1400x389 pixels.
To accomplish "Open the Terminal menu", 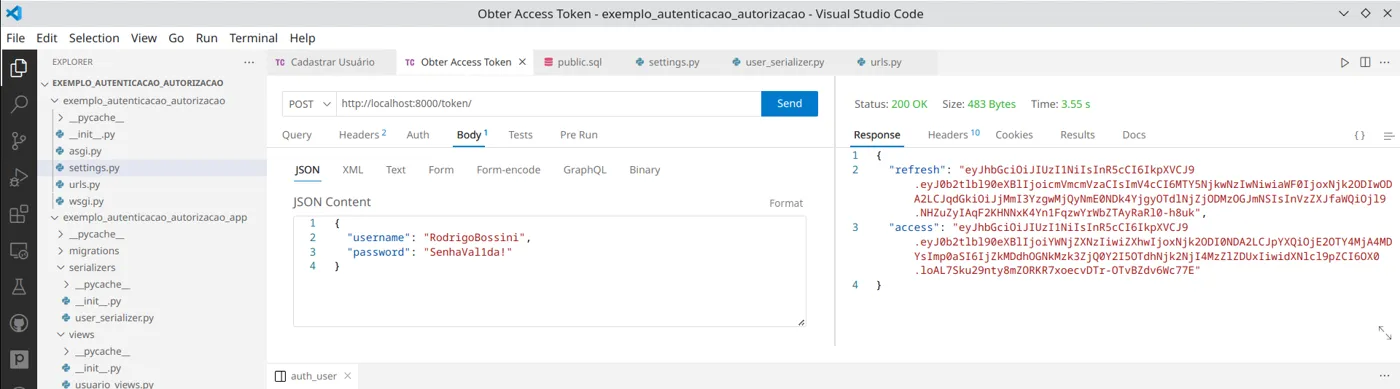I will 253,38.
